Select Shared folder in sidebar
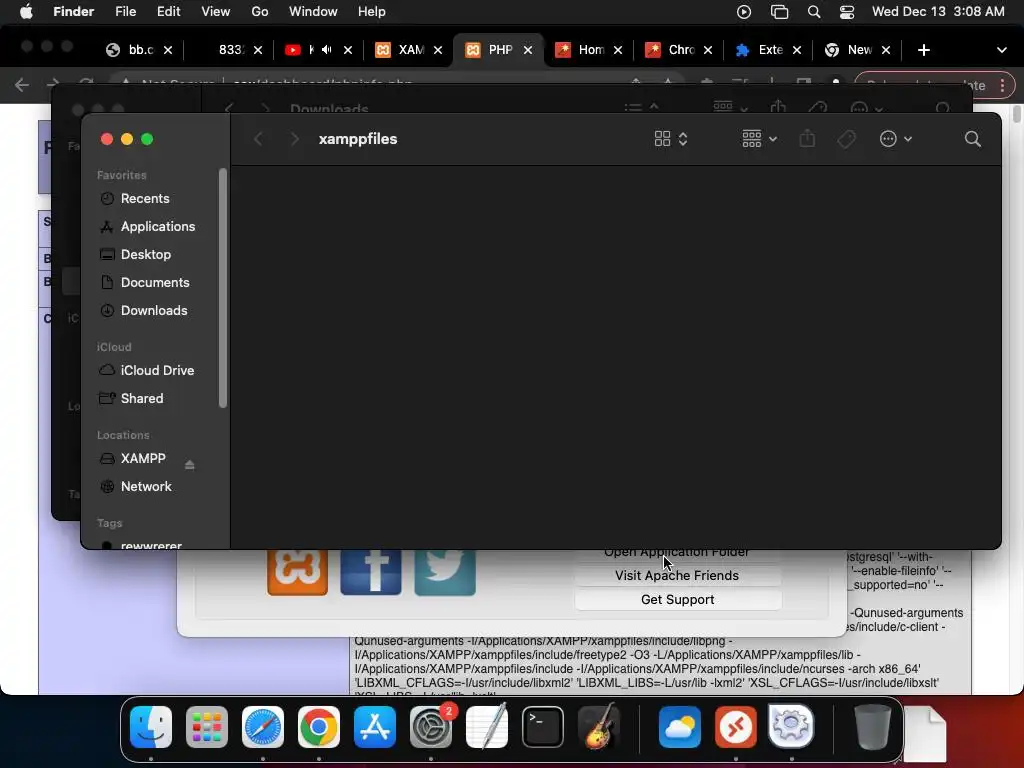The height and width of the screenshot is (768, 1024). tap(142, 398)
